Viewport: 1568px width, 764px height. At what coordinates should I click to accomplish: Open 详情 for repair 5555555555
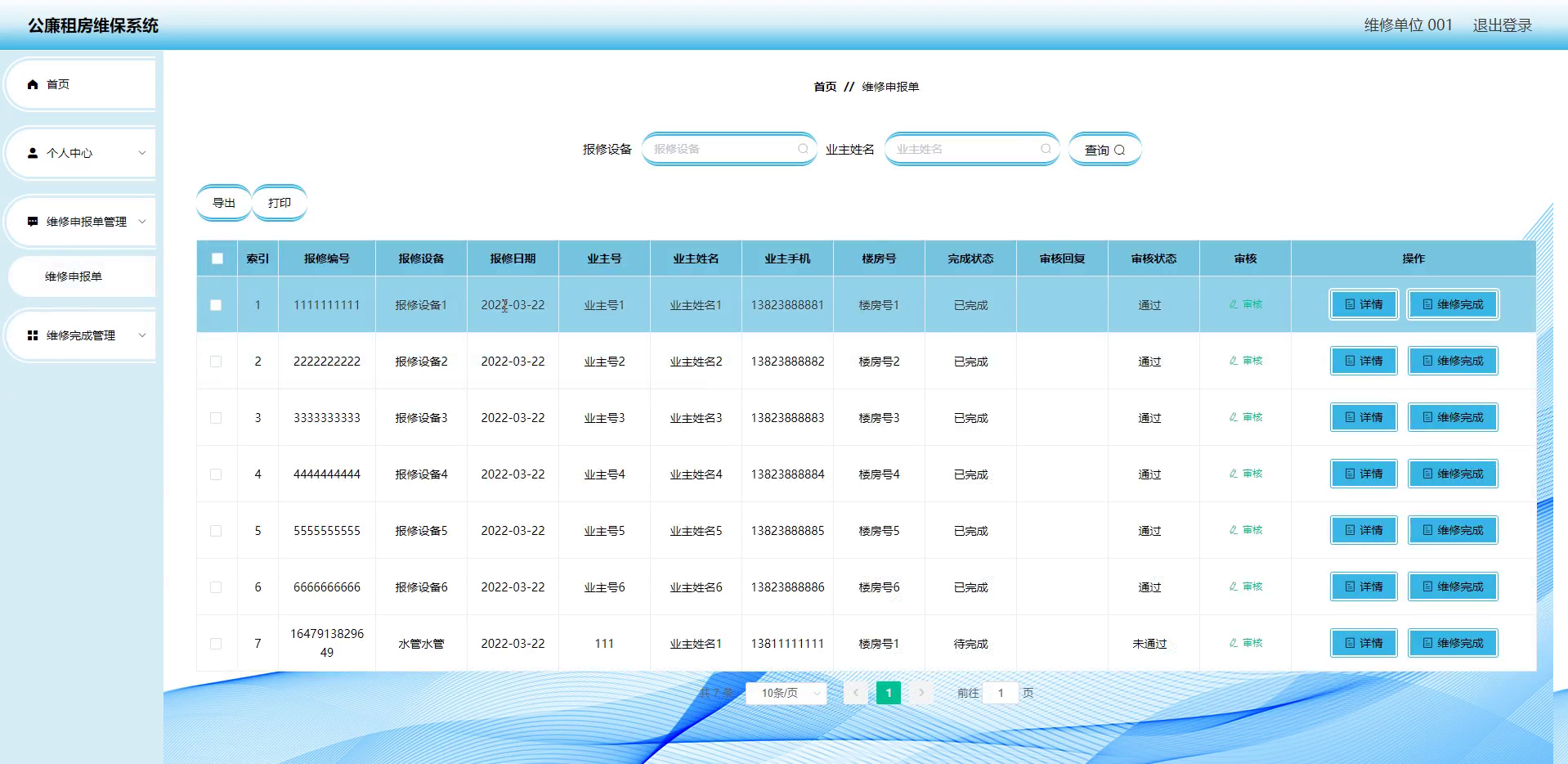[x=1364, y=530]
